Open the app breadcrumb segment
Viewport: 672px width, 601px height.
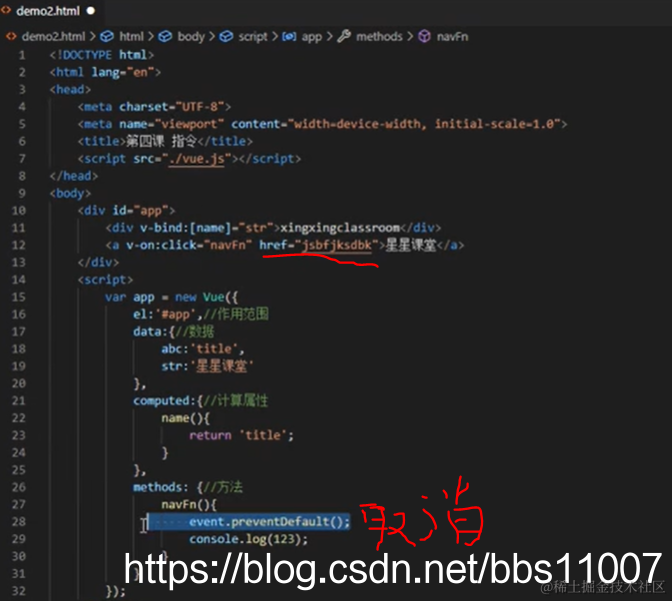(x=312, y=37)
